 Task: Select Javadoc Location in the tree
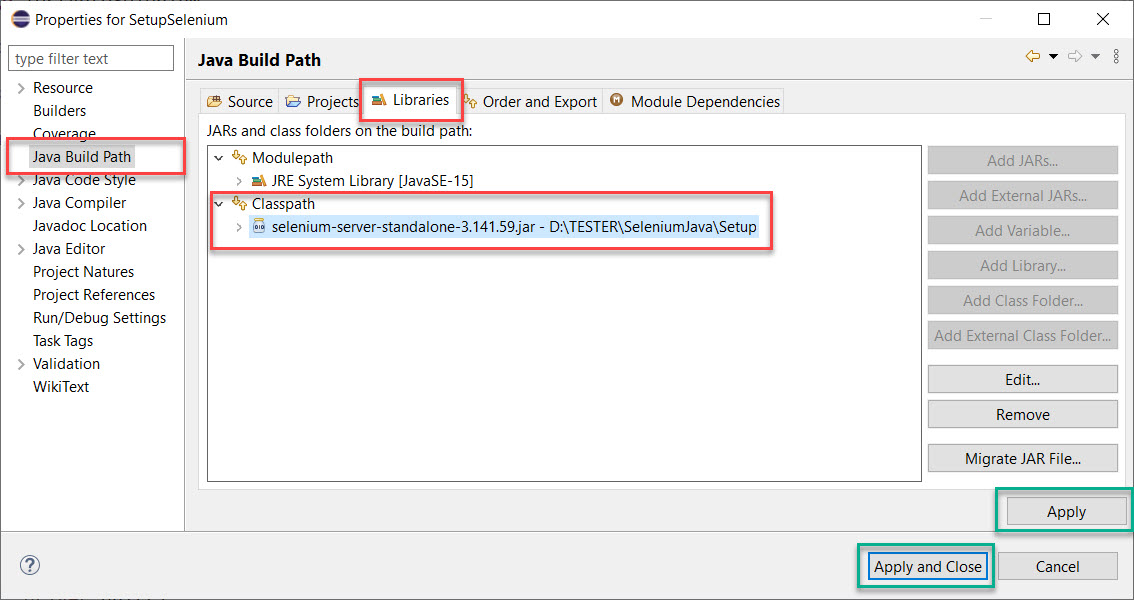[90, 226]
